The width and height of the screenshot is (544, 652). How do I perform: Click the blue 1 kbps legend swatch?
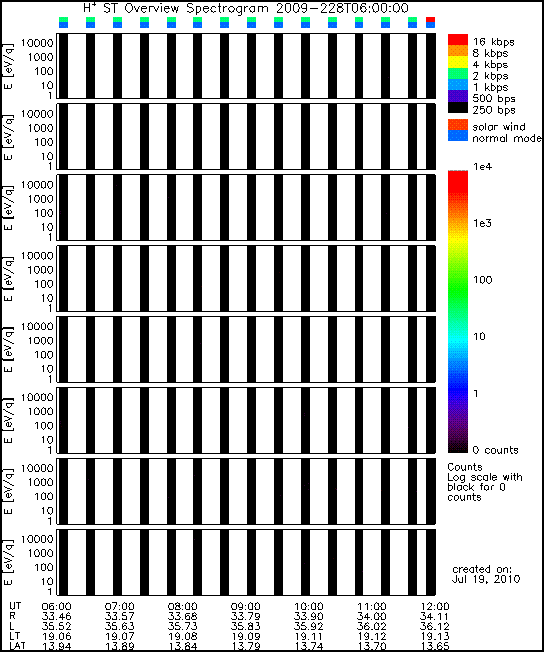457,84
